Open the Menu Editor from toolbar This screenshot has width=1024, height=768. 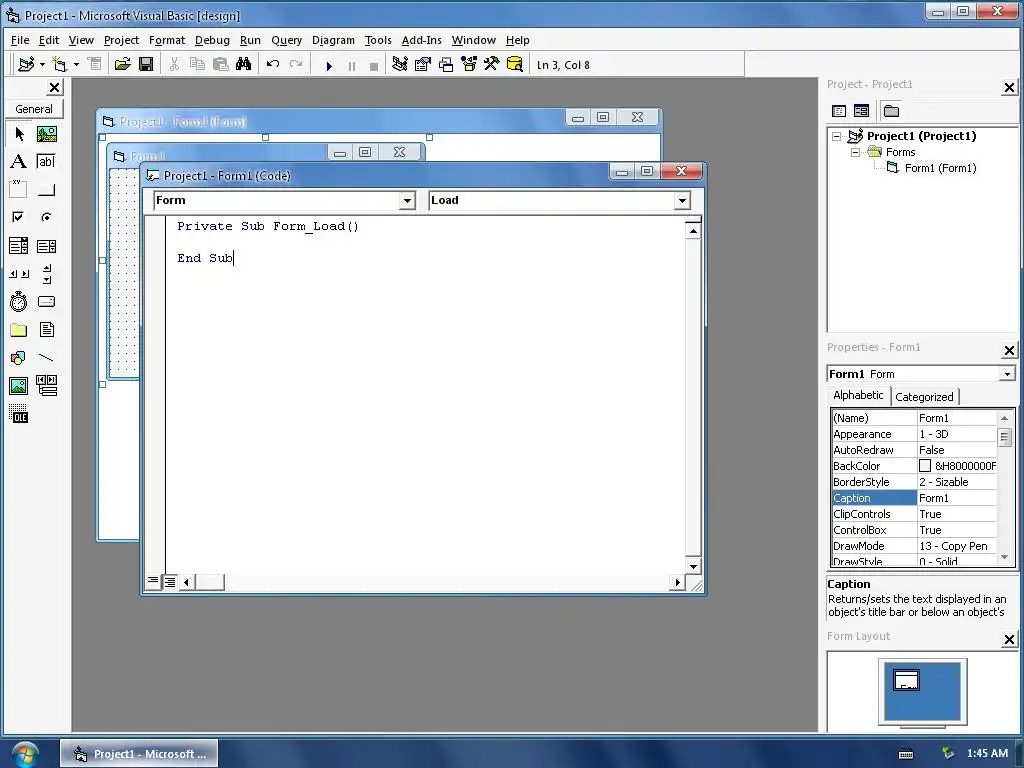pyautogui.click(x=95, y=64)
